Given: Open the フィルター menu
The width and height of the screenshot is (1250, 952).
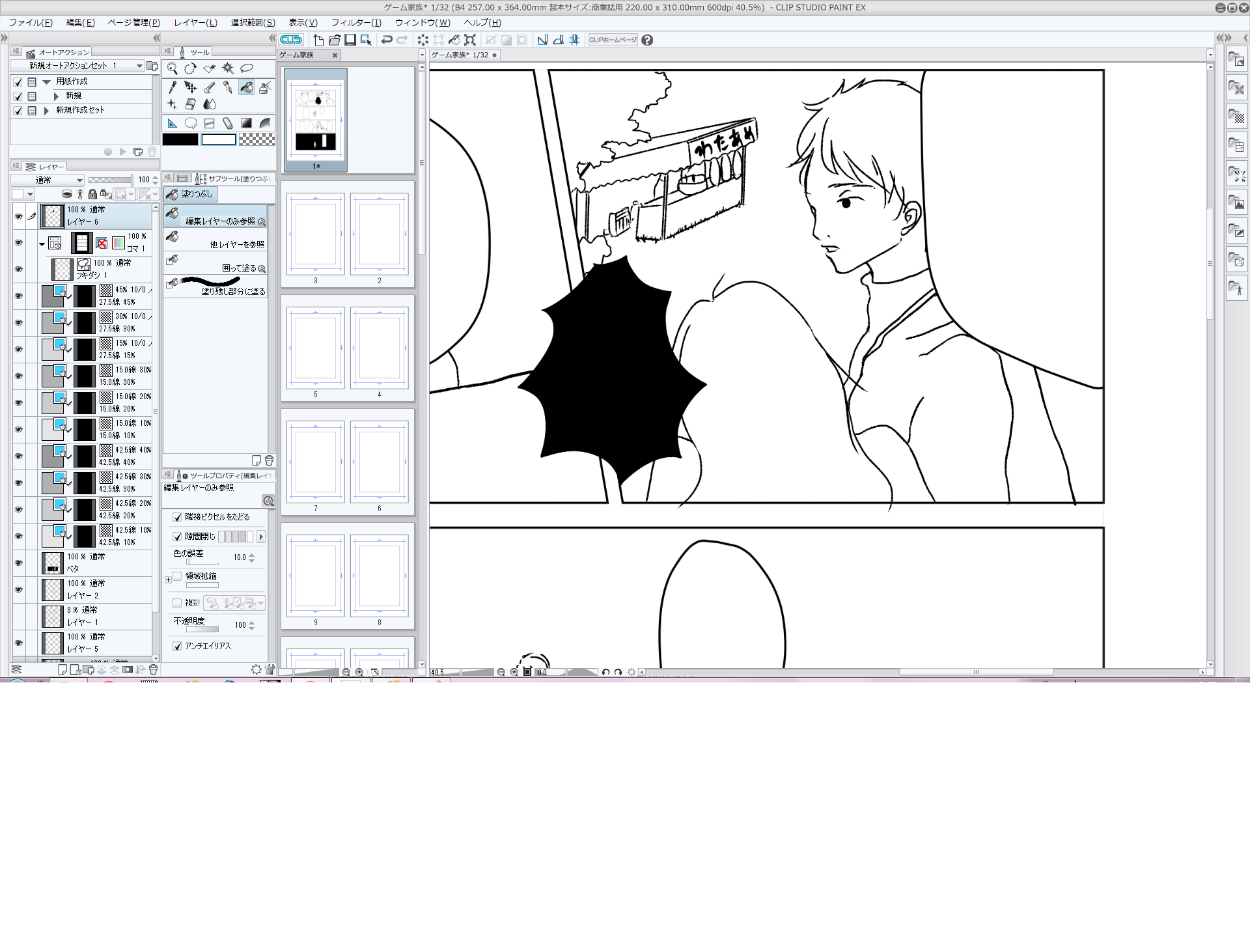Looking at the screenshot, I should coord(356,23).
